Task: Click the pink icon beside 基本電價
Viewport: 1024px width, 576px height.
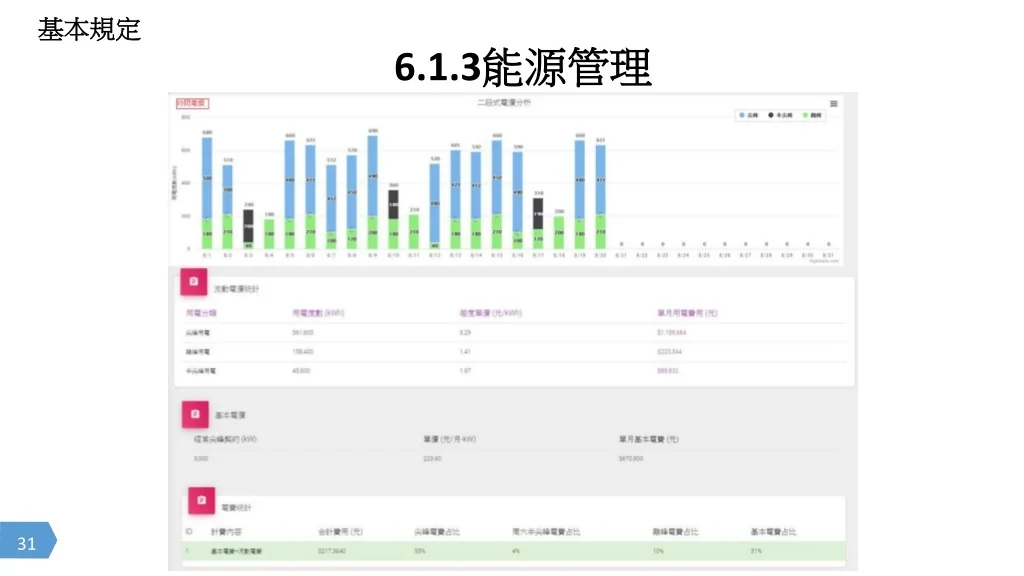Action: pyautogui.click(x=195, y=415)
